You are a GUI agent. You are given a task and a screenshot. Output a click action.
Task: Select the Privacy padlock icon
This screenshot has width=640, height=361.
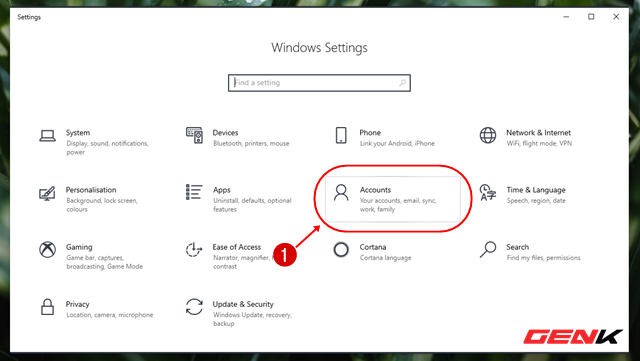(47, 307)
